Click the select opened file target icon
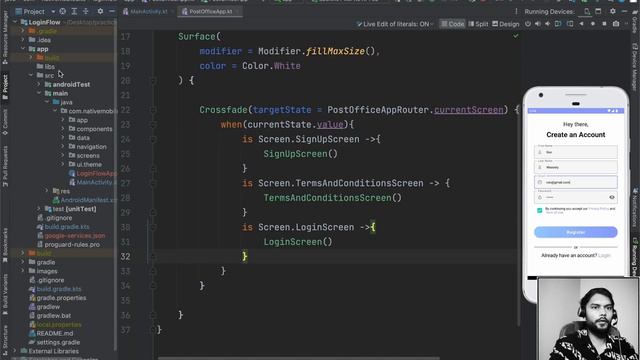This screenshot has width=640, height=360. click(x=62, y=11)
